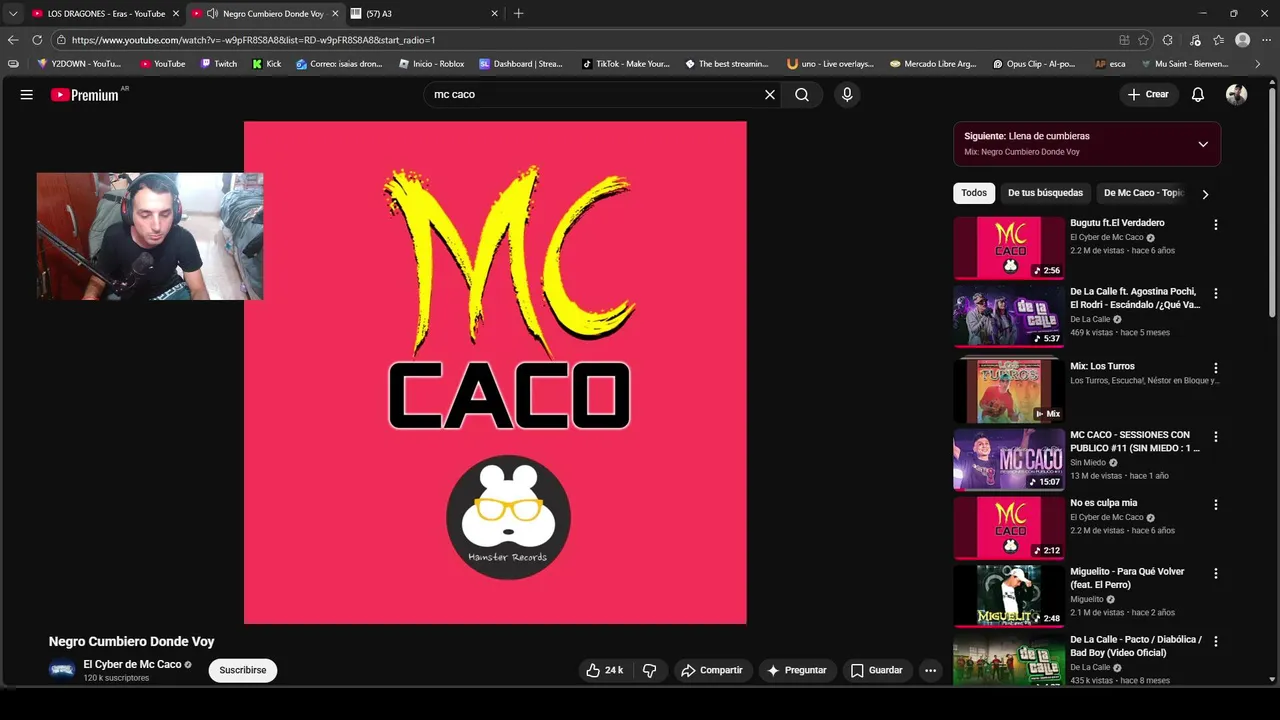Viewport: 1280px width, 720px height.
Task: Open the browser profile icon
Action: point(1243,40)
